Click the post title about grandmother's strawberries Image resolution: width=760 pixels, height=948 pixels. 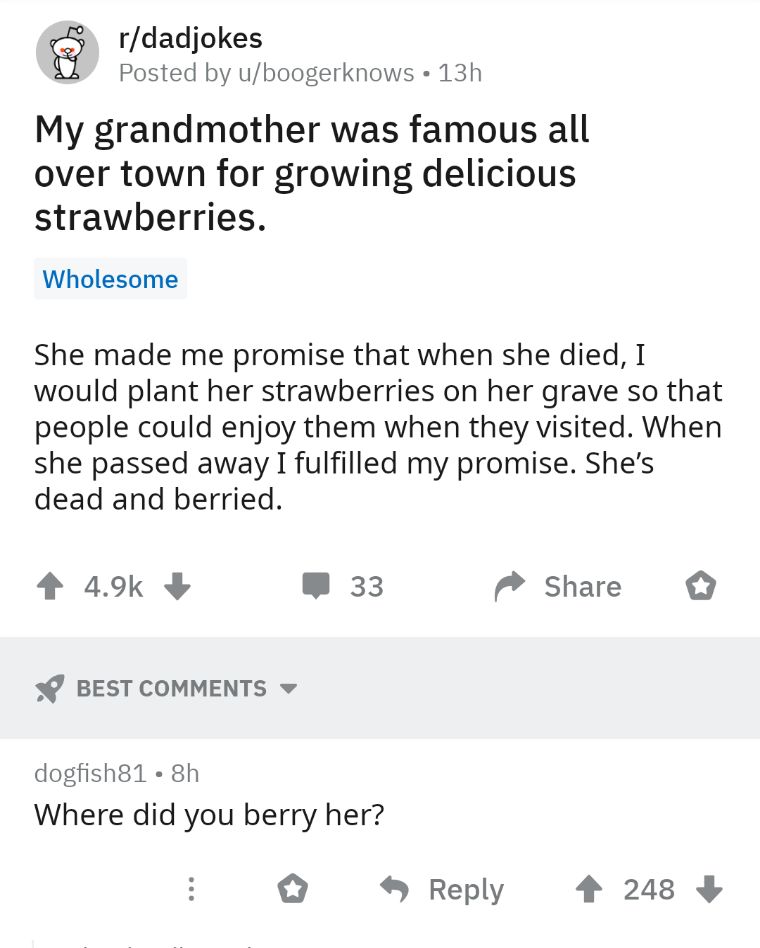click(x=311, y=174)
